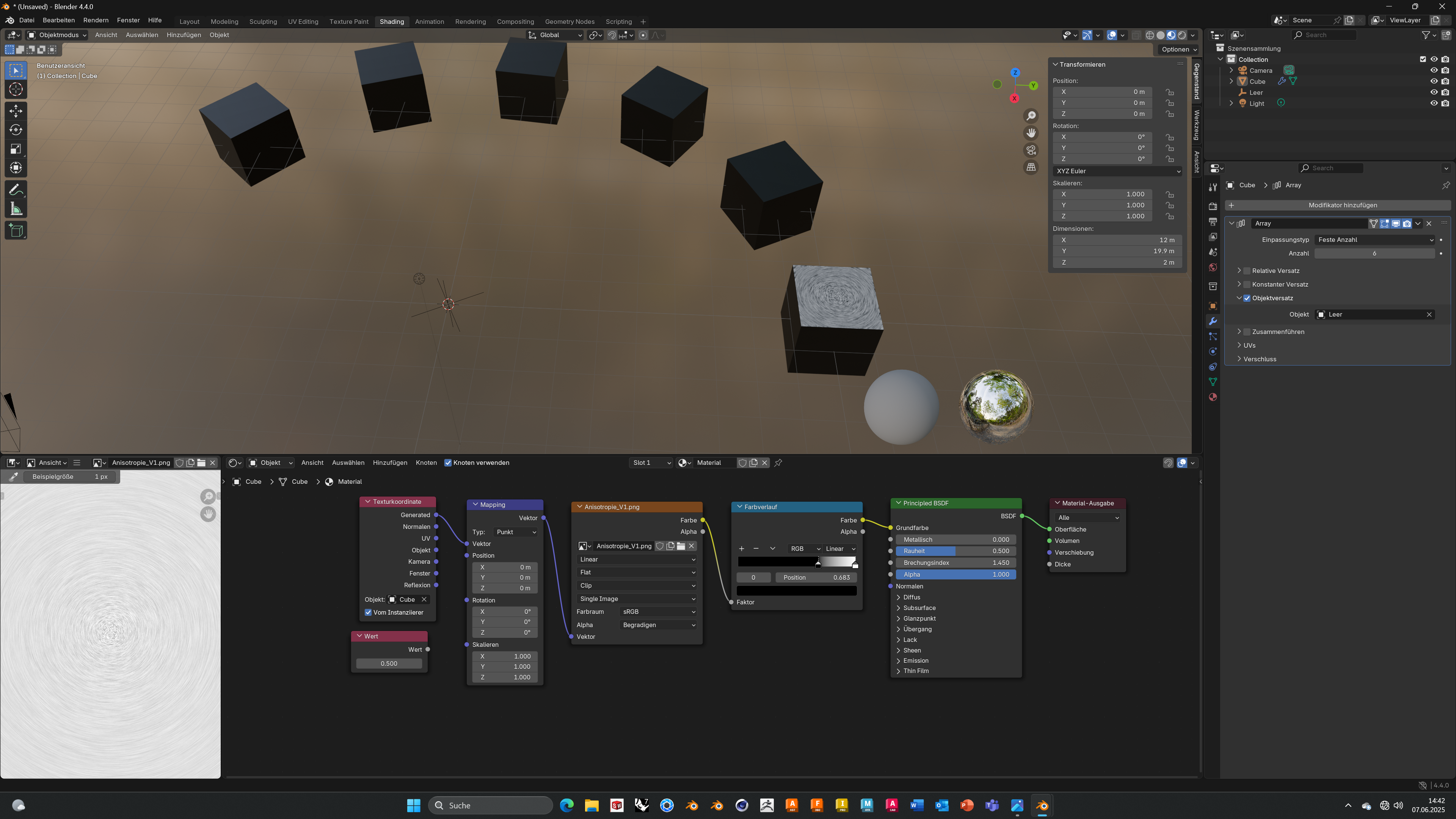1456x819 pixels.
Task: Click the Rauheit slider in Principled BSDF
Action: point(956,551)
